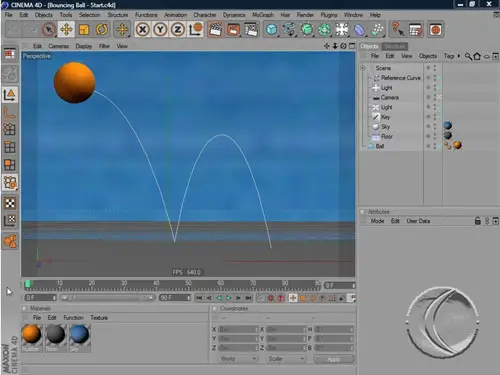Select the dark grey material swatch
Image resolution: width=500 pixels, height=375 pixels.
56,334
